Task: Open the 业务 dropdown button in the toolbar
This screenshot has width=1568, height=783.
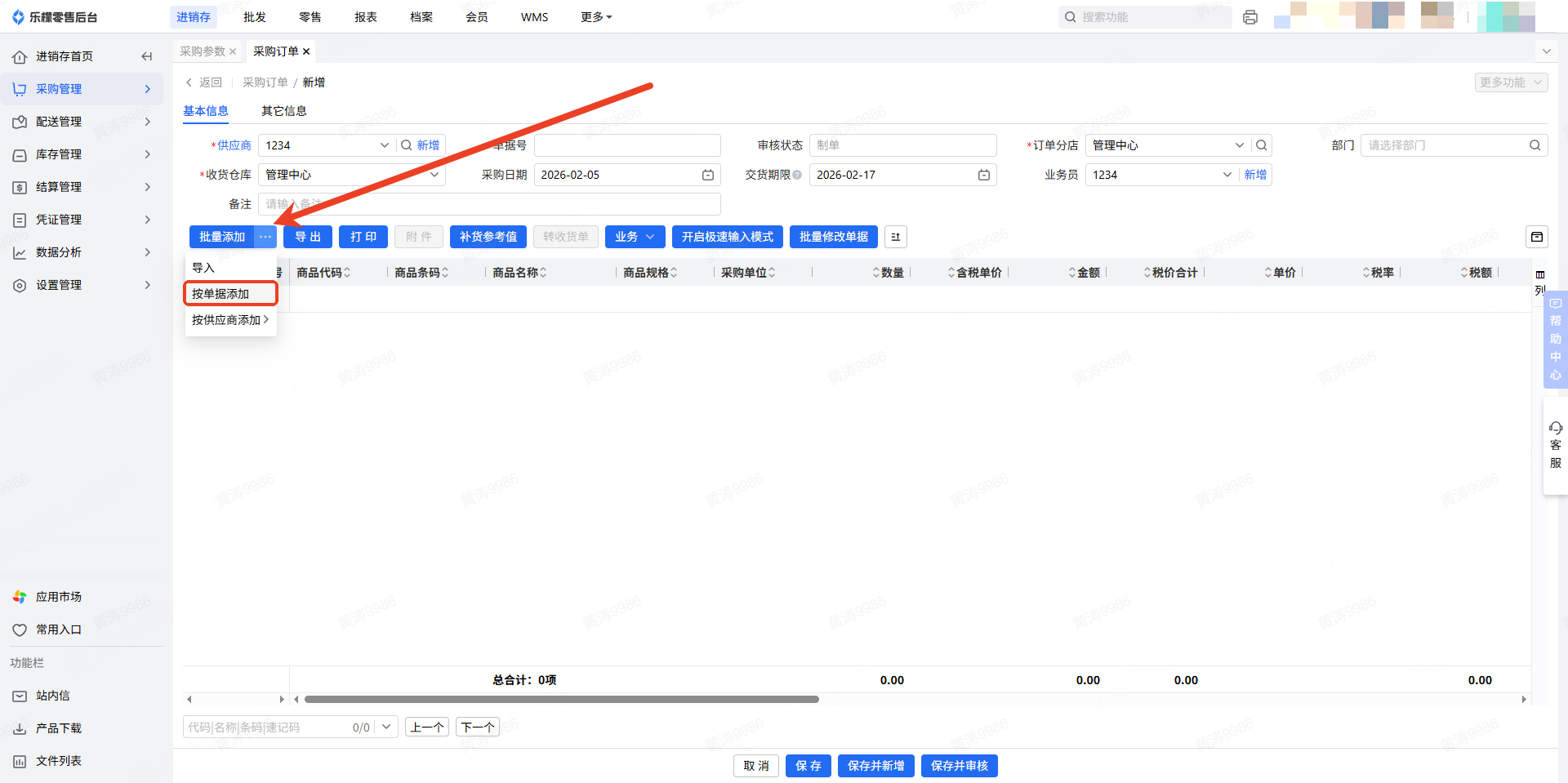Action: 635,237
